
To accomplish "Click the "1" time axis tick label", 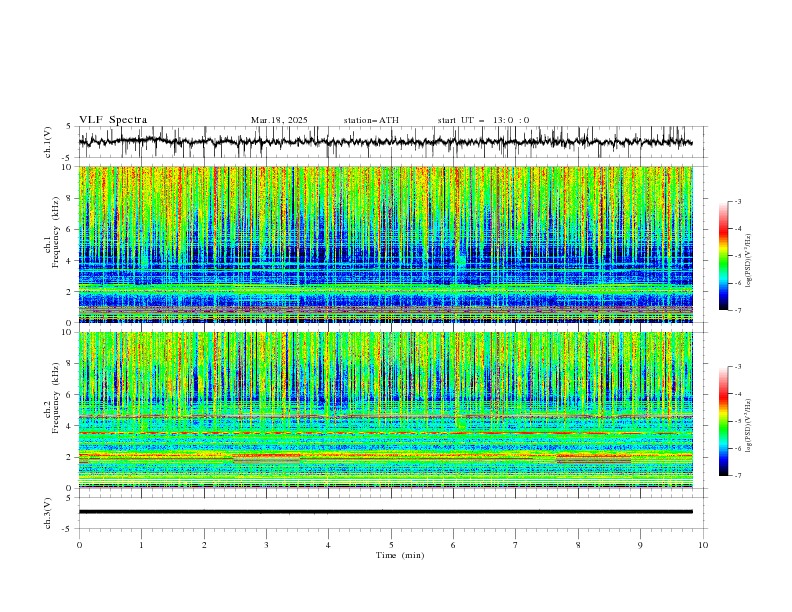I will (x=141, y=545).
